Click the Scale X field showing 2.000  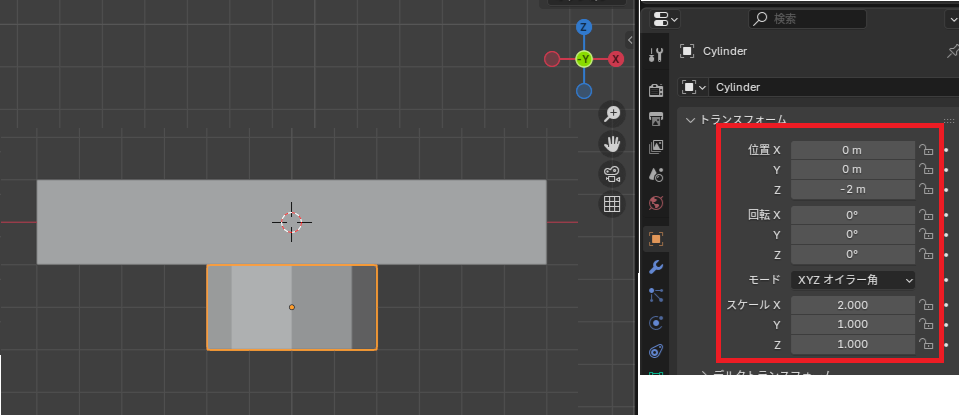coord(852,305)
